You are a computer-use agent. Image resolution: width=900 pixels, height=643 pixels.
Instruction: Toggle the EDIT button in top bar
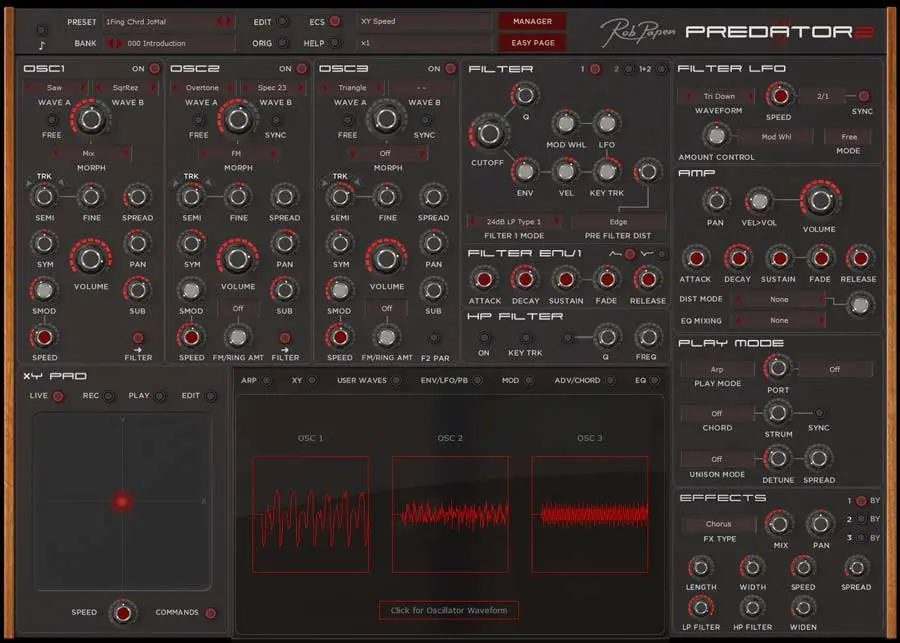[x=282, y=22]
